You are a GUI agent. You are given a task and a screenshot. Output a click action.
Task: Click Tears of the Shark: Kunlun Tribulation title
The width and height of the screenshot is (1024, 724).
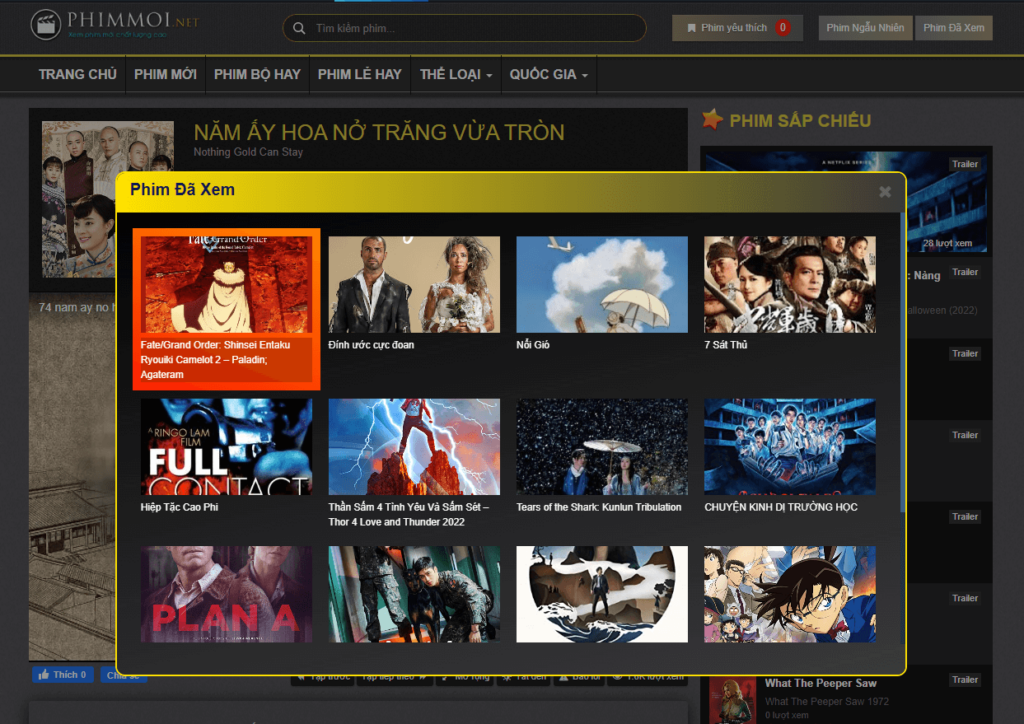pos(599,507)
